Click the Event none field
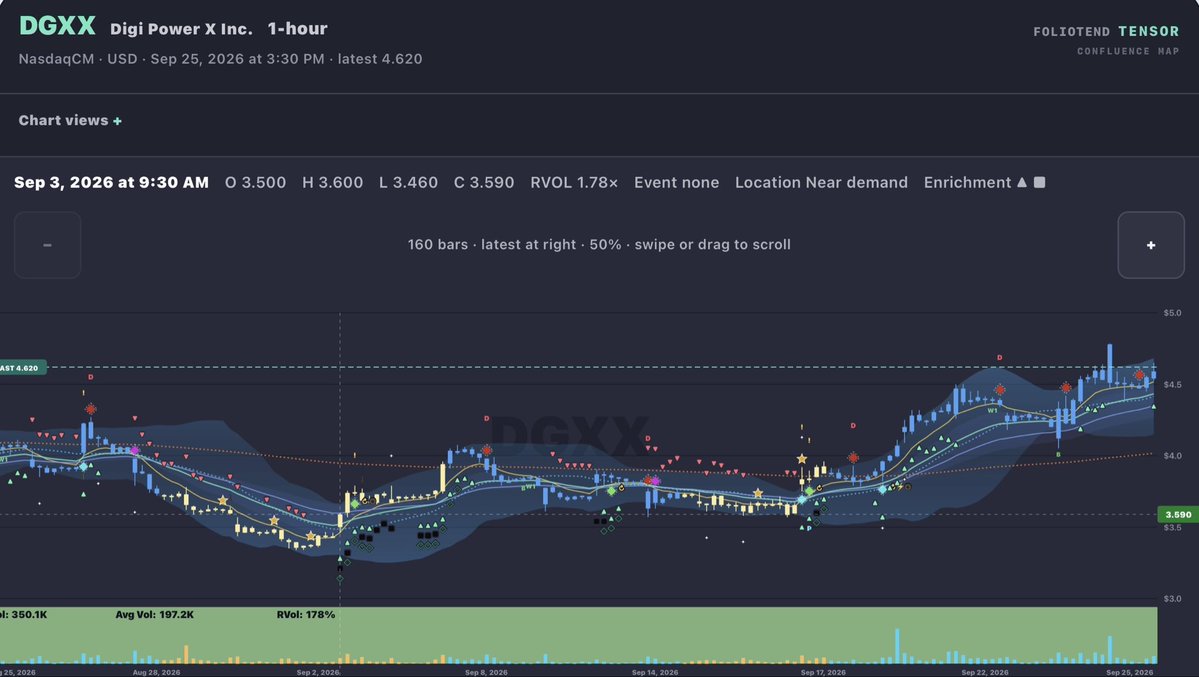The width and height of the screenshot is (1199, 677). (677, 182)
